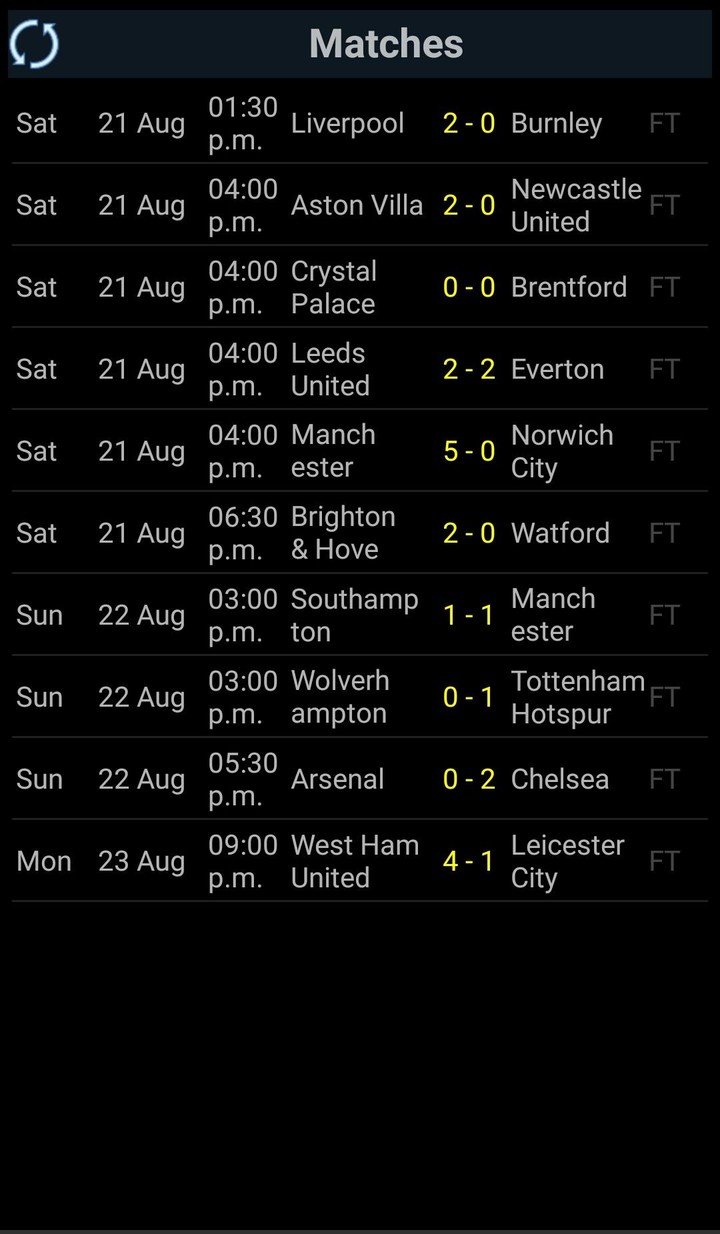Tap the 4 - 1 West Ham score

[x=469, y=861]
